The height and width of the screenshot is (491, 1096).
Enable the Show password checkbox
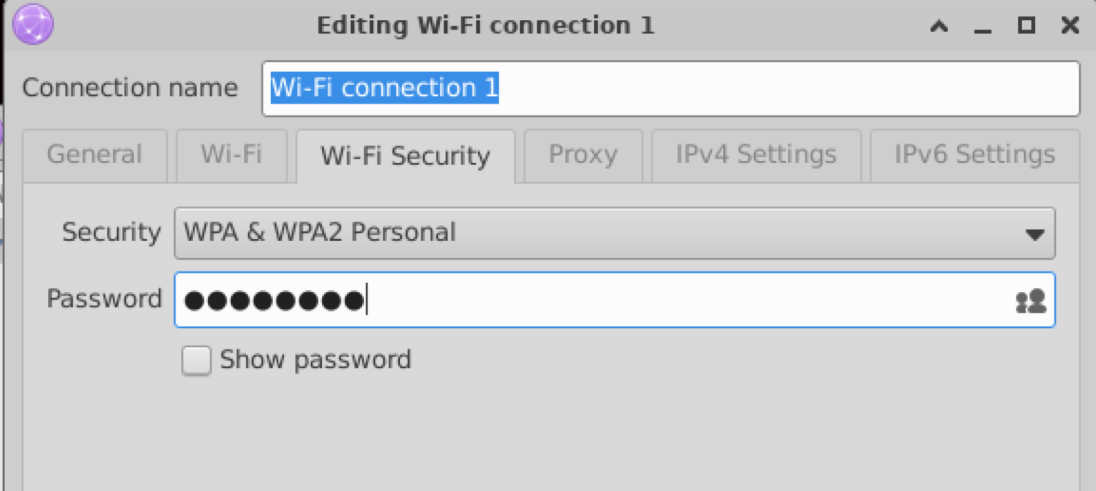(197, 361)
